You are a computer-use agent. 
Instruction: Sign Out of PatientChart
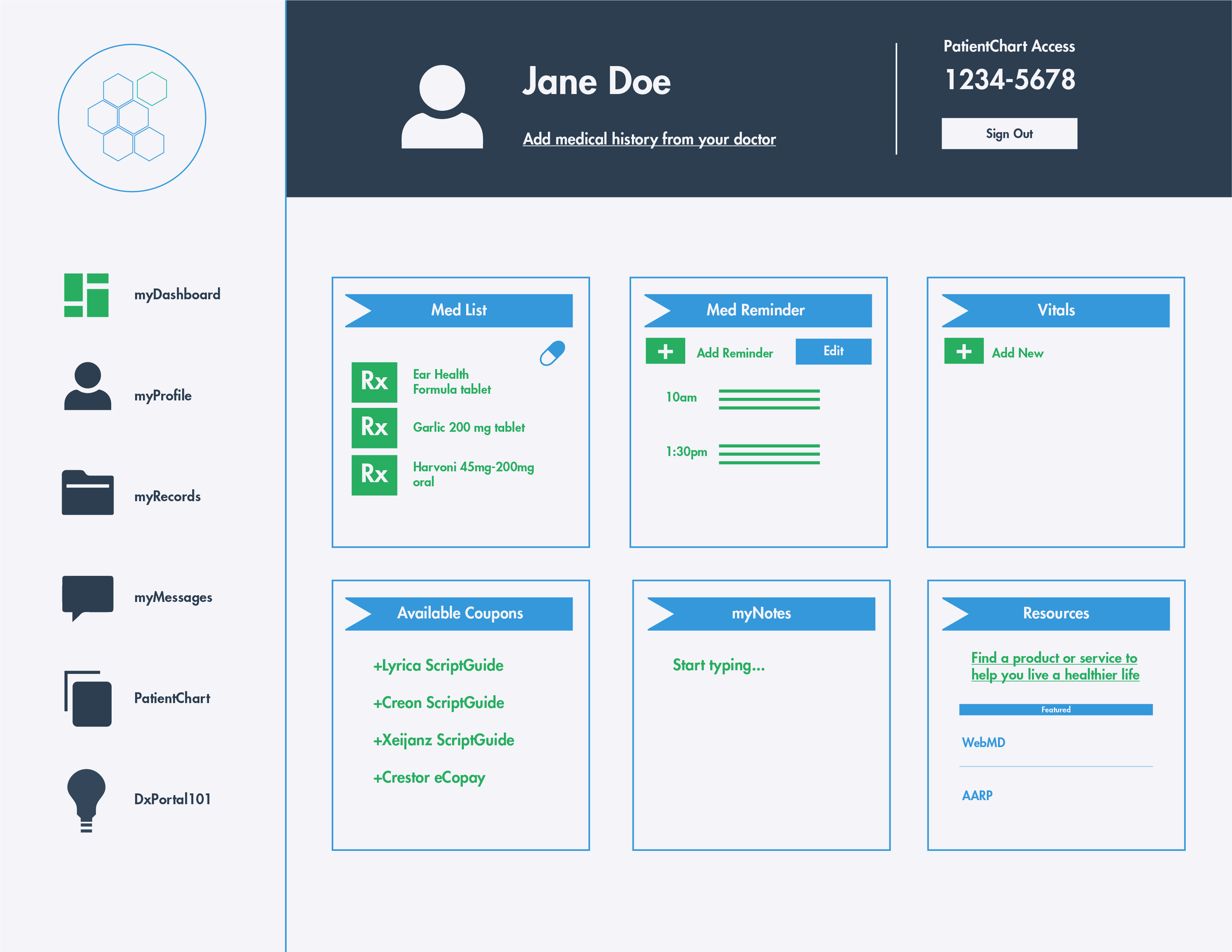(1009, 134)
